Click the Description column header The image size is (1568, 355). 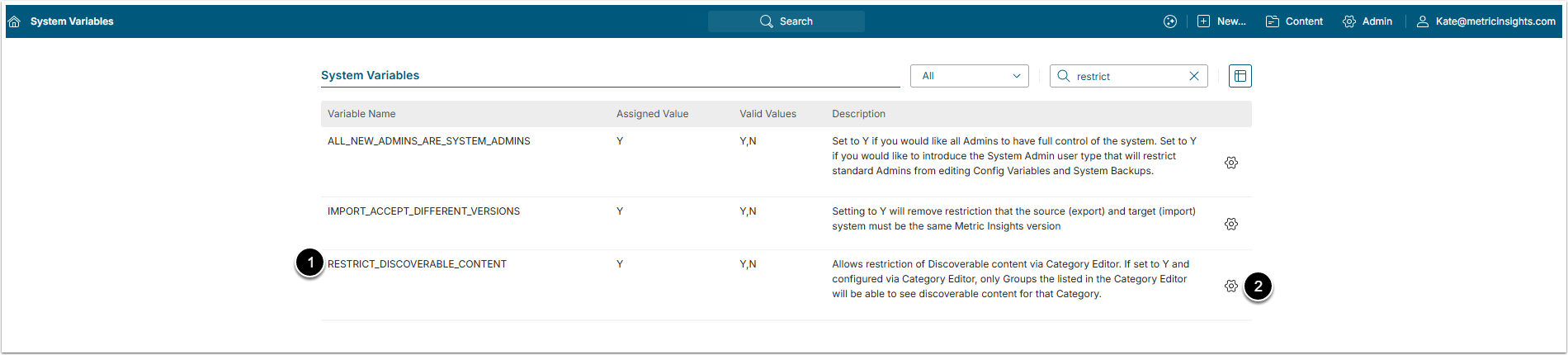click(x=858, y=114)
